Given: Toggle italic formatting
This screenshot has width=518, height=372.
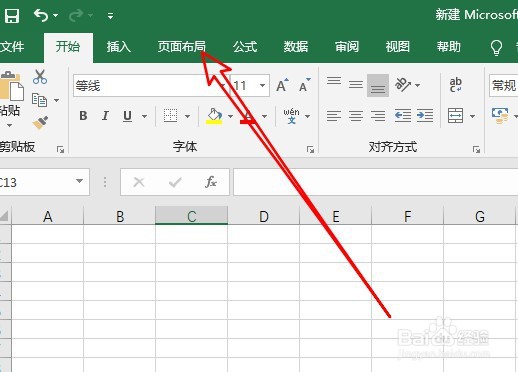Looking at the screenshot, I should pyautogui.click(x=105, y=116).
